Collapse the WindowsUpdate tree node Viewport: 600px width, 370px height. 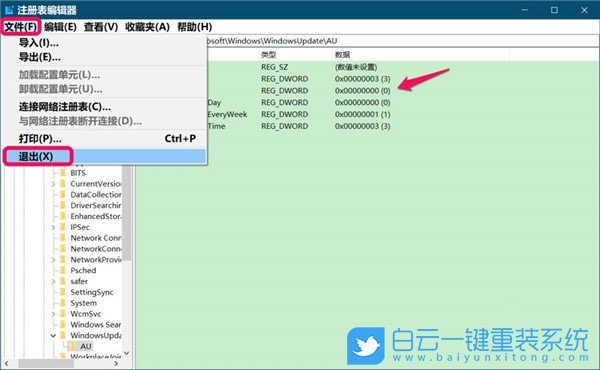(x=53, y=336)
